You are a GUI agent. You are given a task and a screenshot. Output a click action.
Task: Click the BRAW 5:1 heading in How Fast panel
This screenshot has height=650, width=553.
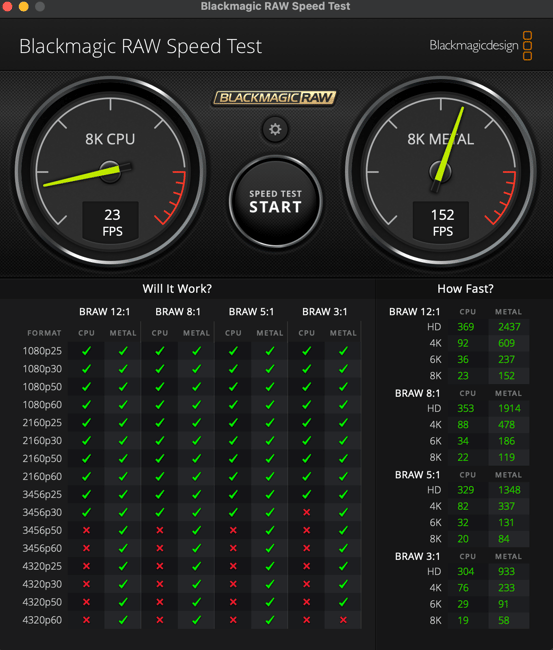[x=417, y=475]
